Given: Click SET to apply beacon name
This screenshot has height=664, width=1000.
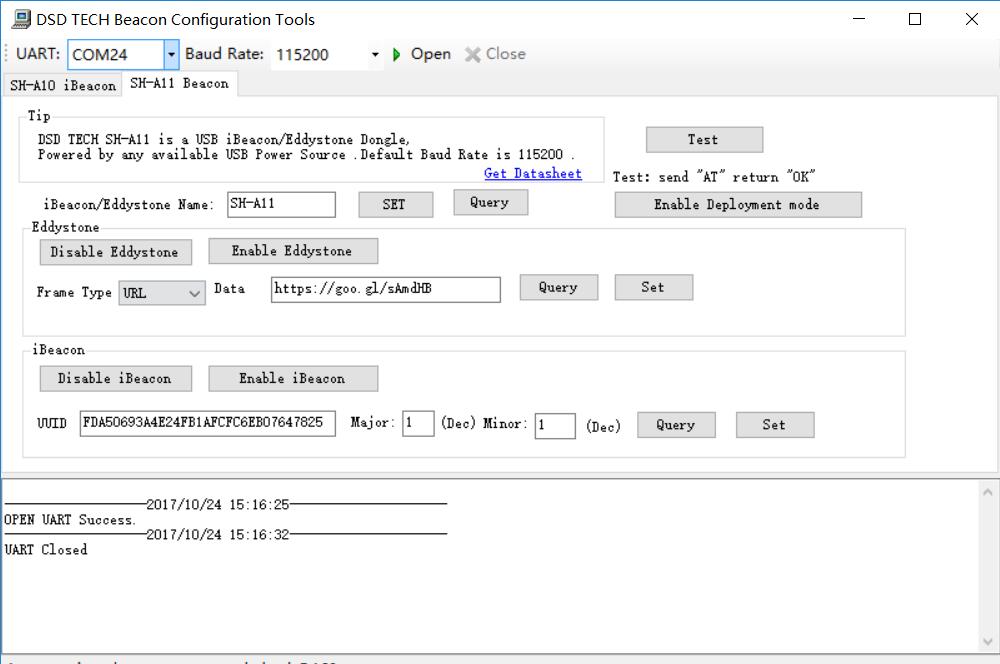Looking at the screenshot, I should tap(394, 203).
